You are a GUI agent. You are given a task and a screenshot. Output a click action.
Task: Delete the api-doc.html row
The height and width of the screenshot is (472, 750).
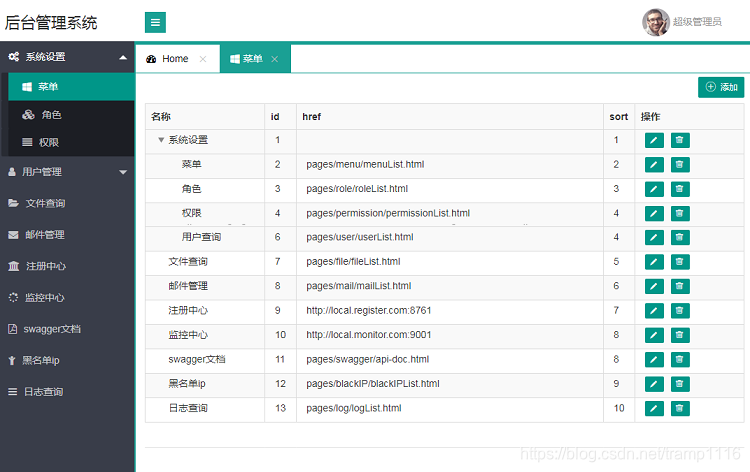point(680,359)
